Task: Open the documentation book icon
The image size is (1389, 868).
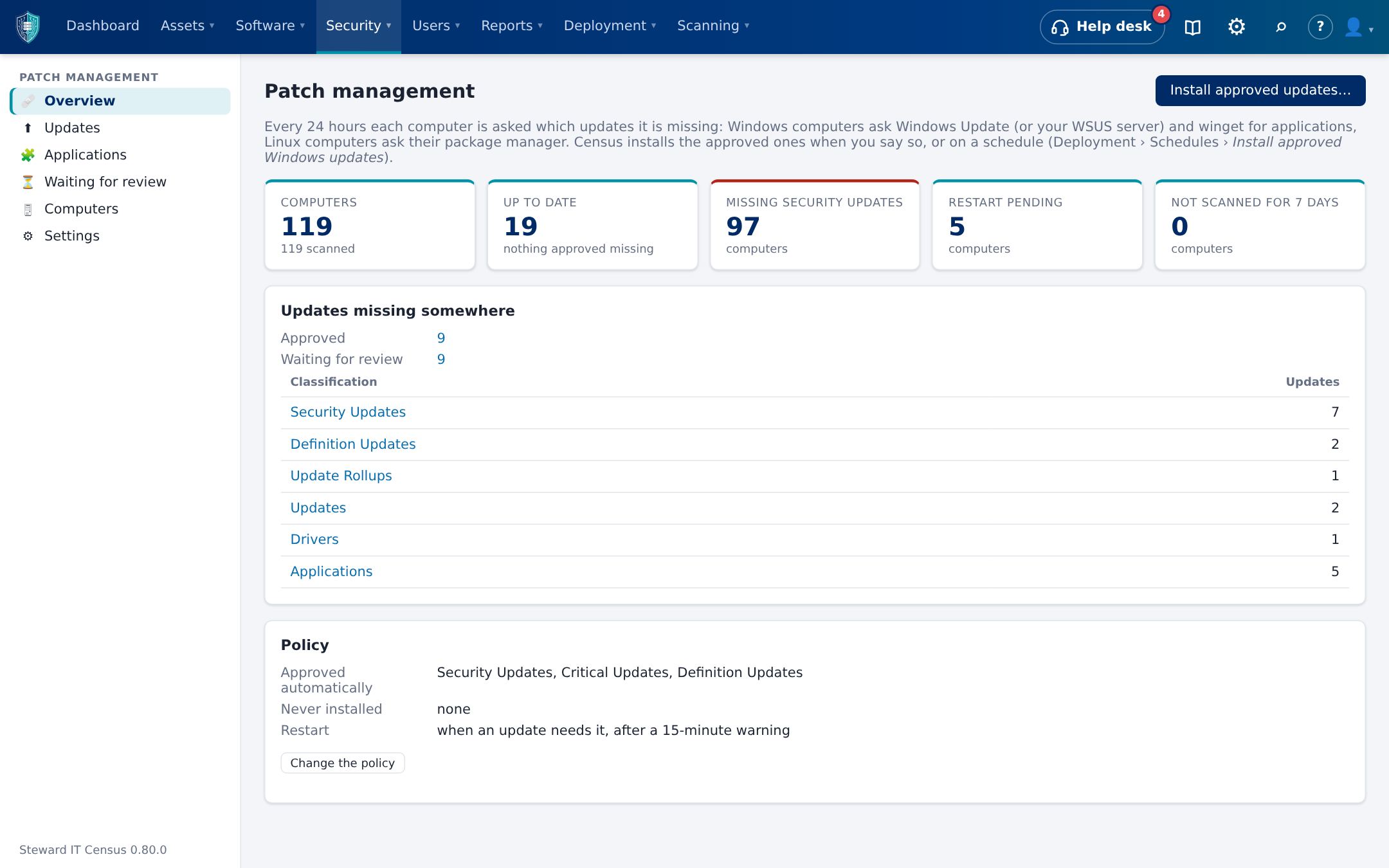Action: pos(1193,27)
